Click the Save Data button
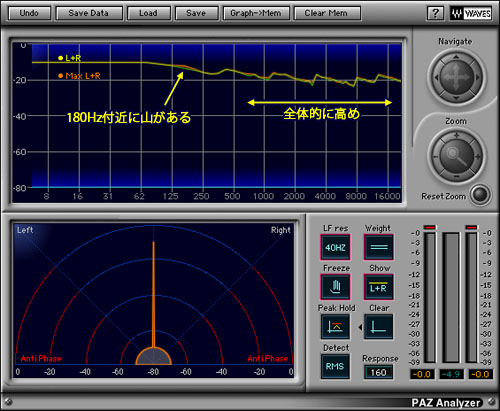The image size is (500, 411). pyautogui.click(x=89, y=13)
